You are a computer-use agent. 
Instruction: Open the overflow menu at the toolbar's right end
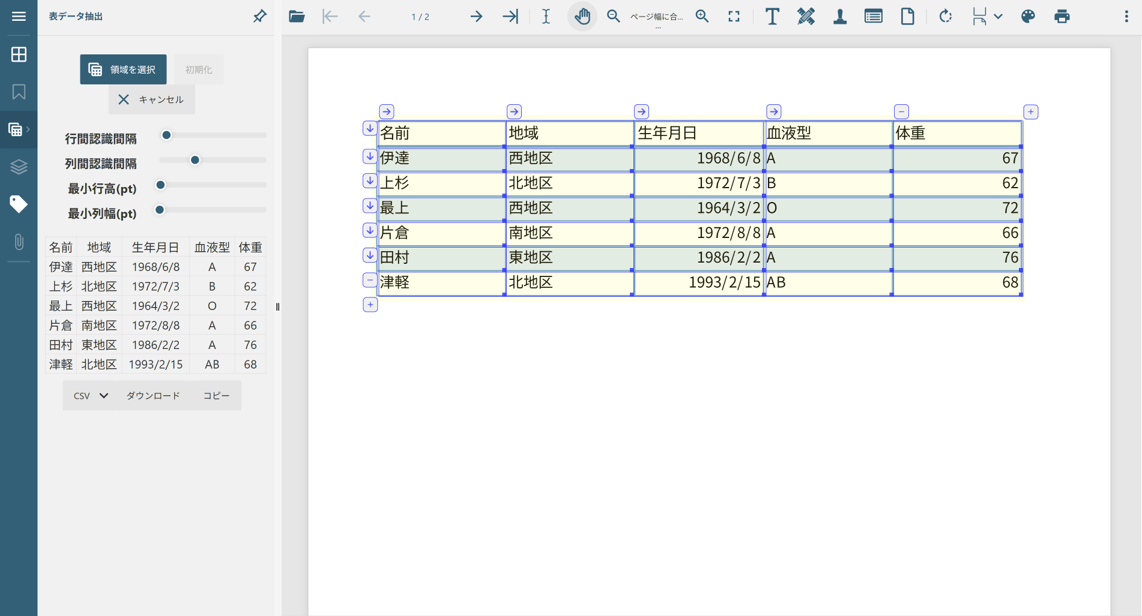[x=1127, y=16]
